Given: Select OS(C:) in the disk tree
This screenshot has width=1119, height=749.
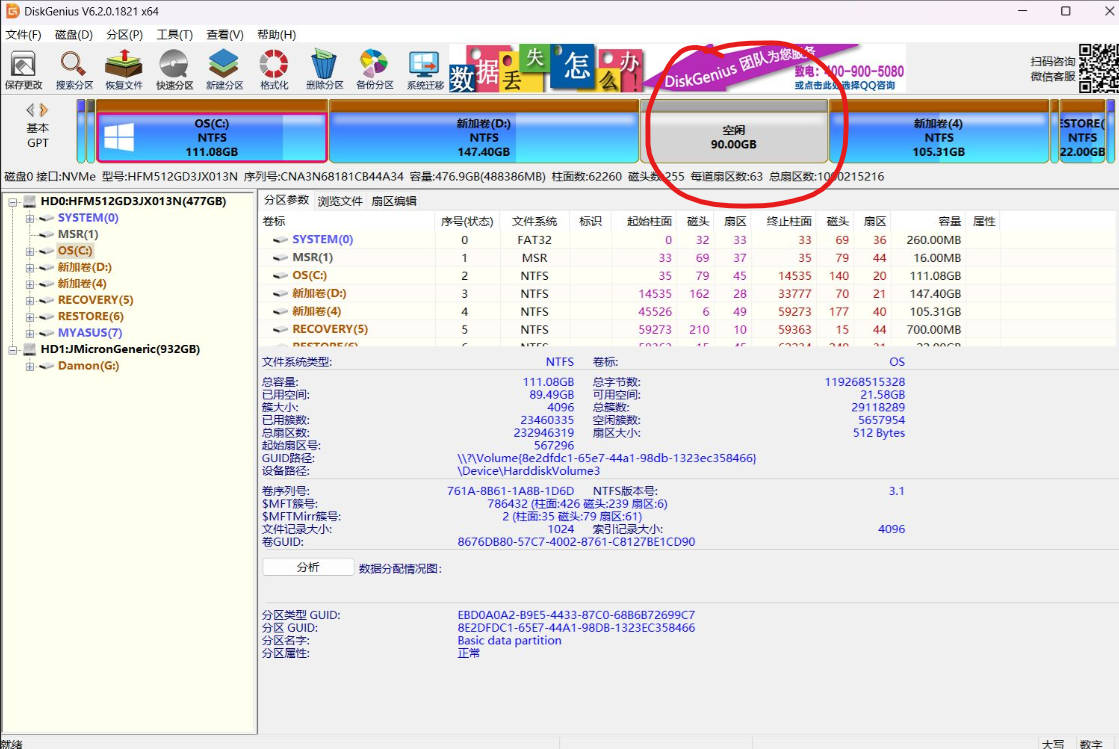Looking at the screenshot, I should point(75,251).
